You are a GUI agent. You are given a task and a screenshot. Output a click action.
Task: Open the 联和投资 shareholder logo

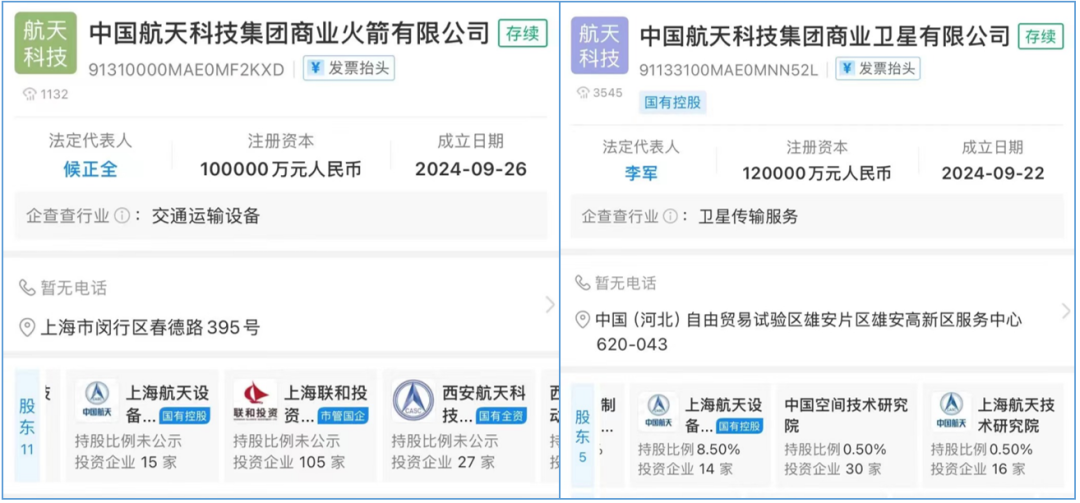(256, 401)
